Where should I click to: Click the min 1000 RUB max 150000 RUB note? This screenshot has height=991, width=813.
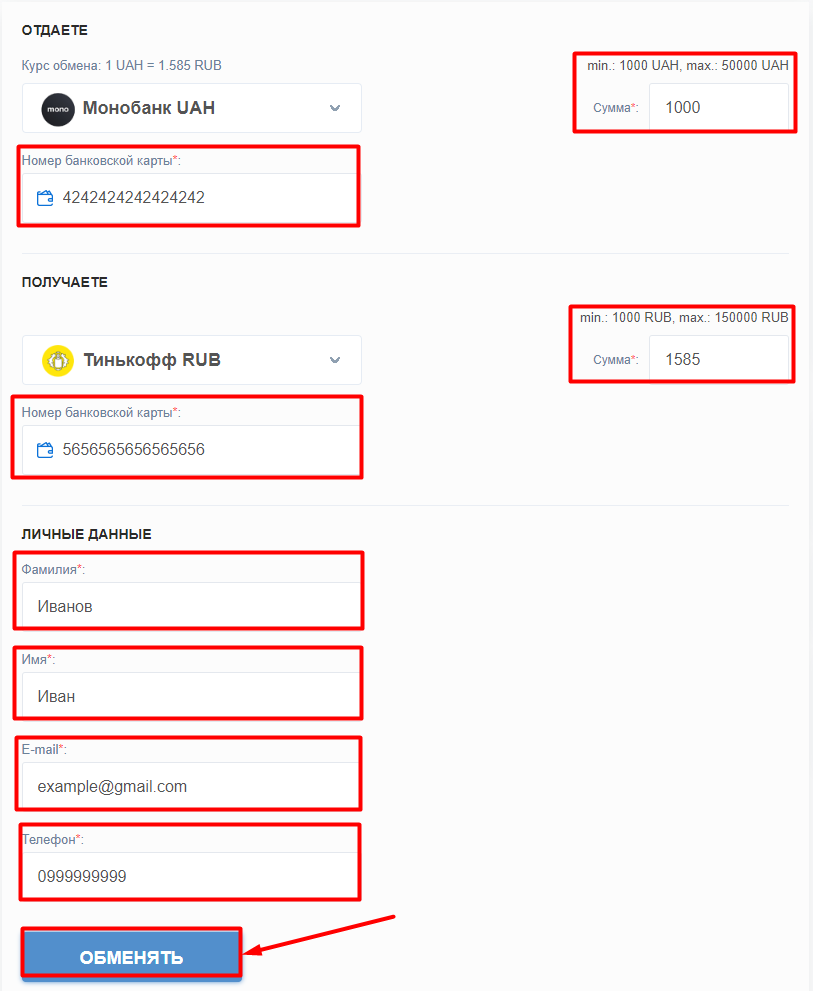(684, 317)
